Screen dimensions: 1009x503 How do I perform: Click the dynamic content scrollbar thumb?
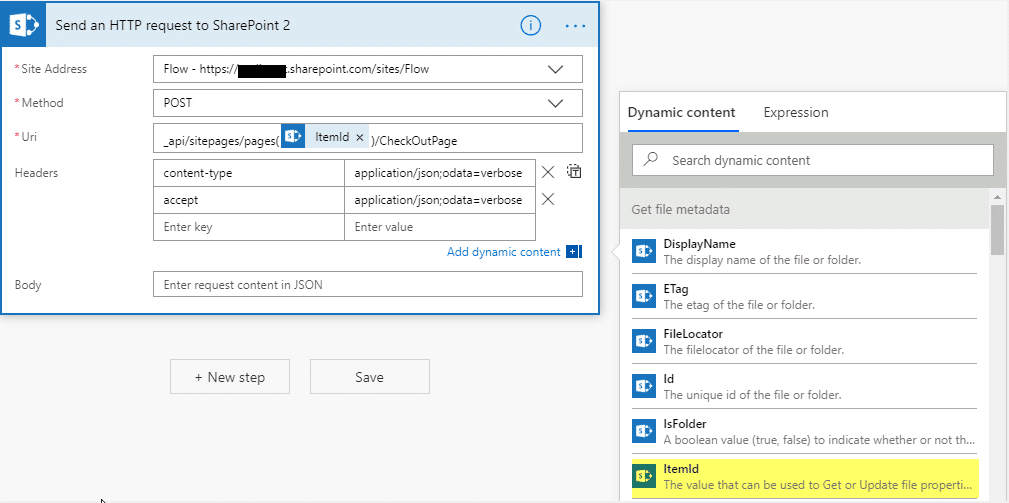coord(997,228)
